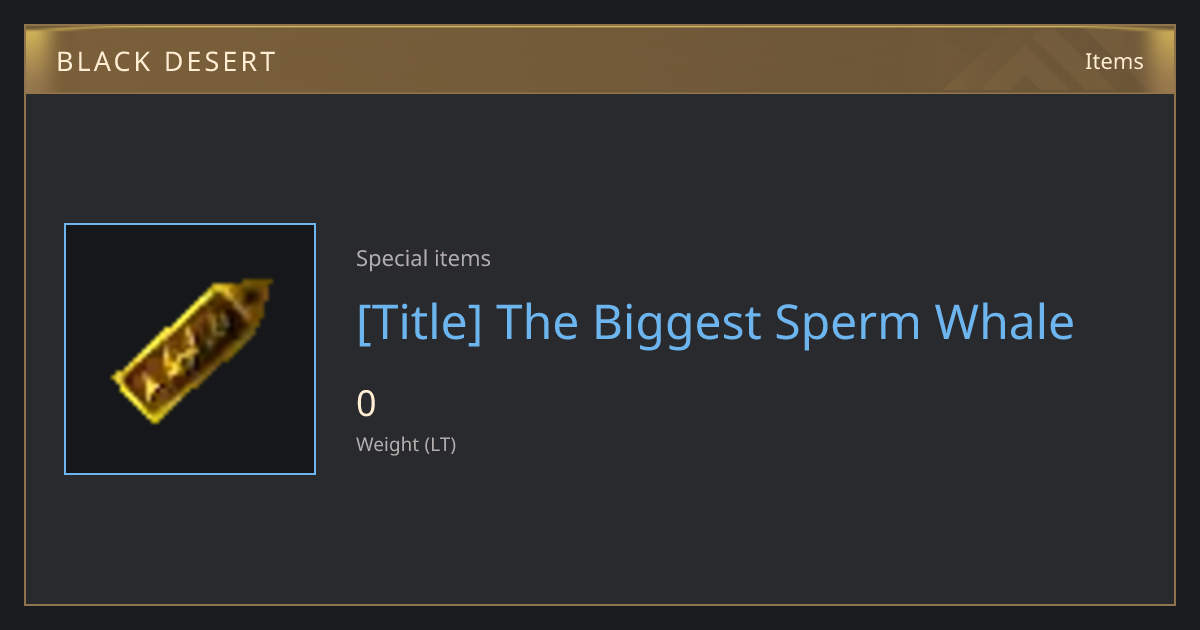
Task: Click the Weight (LT) label
Action: [406, 445]
